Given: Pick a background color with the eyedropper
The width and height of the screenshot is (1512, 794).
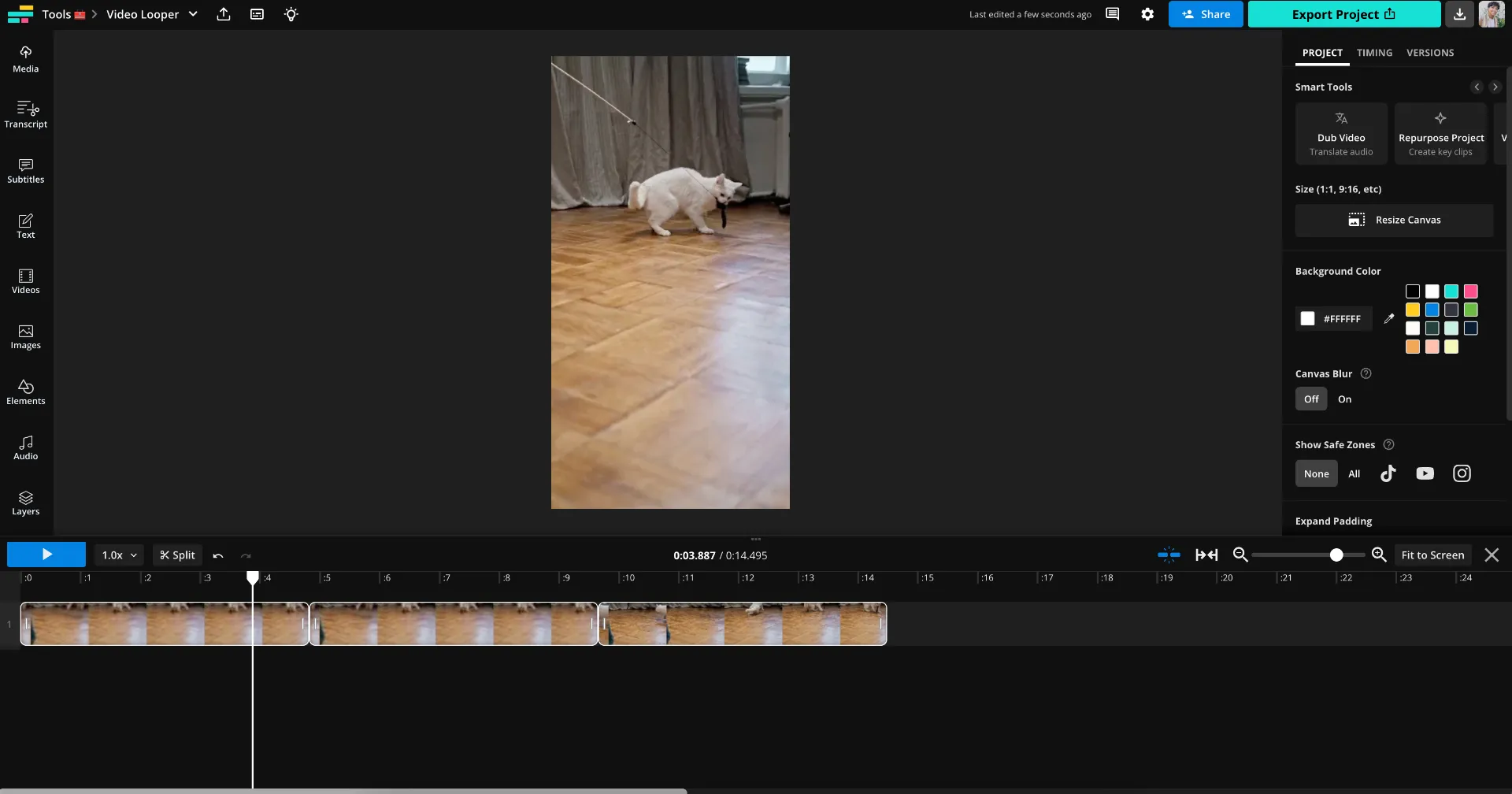Looking at the screenshot, I should pyautogui.click(x=1390, y=318).
